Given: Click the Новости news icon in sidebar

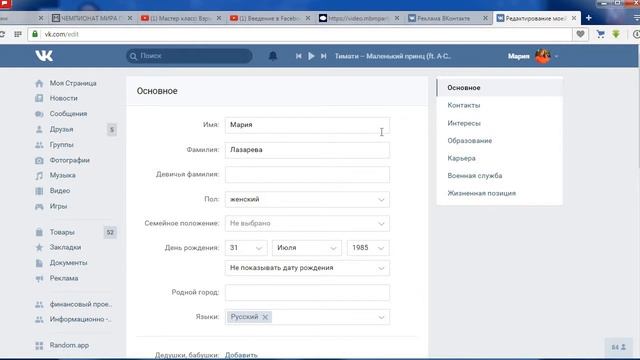Looking at the screenshot, I should pyautogui.click(x=39, y=98).
